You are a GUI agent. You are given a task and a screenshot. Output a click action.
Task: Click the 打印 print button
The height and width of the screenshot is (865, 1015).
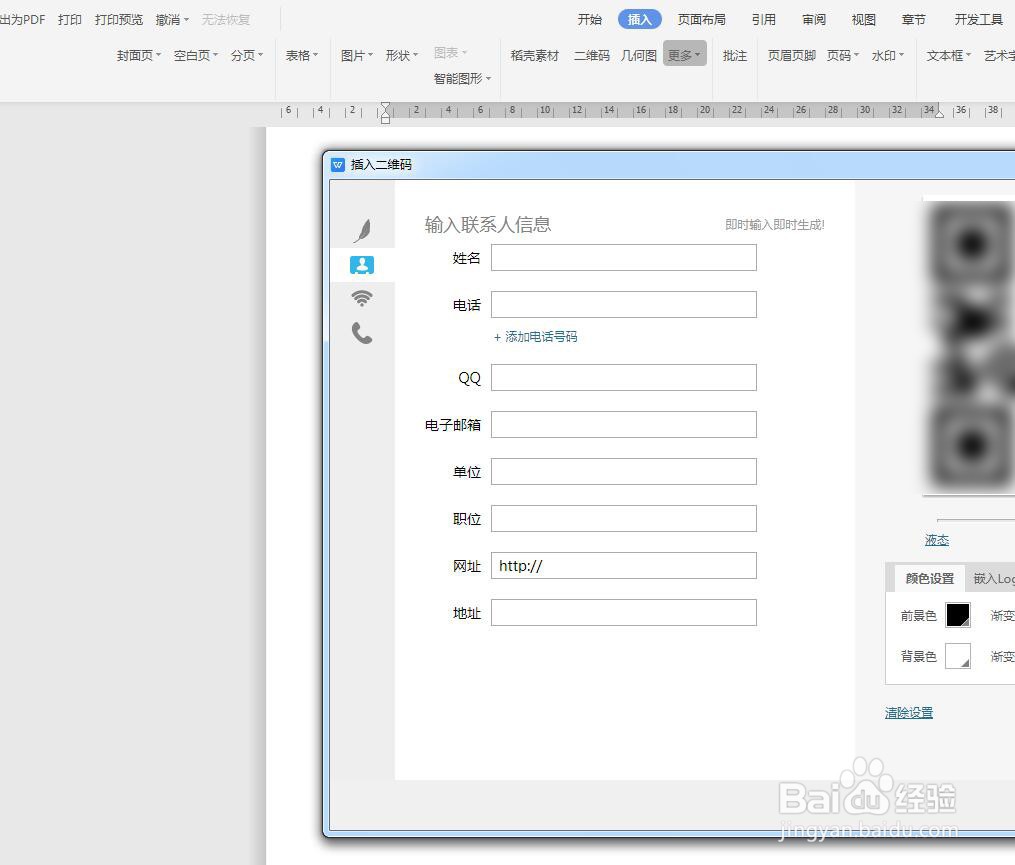70,20
